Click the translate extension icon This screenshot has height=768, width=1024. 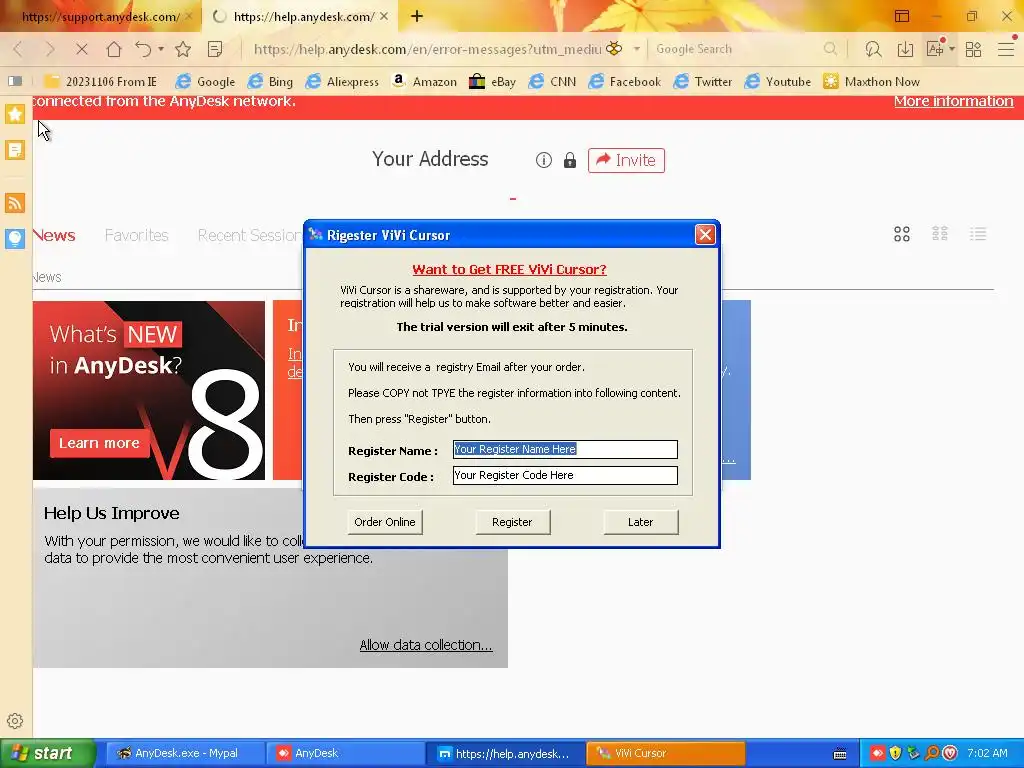[x=935, y=48]
